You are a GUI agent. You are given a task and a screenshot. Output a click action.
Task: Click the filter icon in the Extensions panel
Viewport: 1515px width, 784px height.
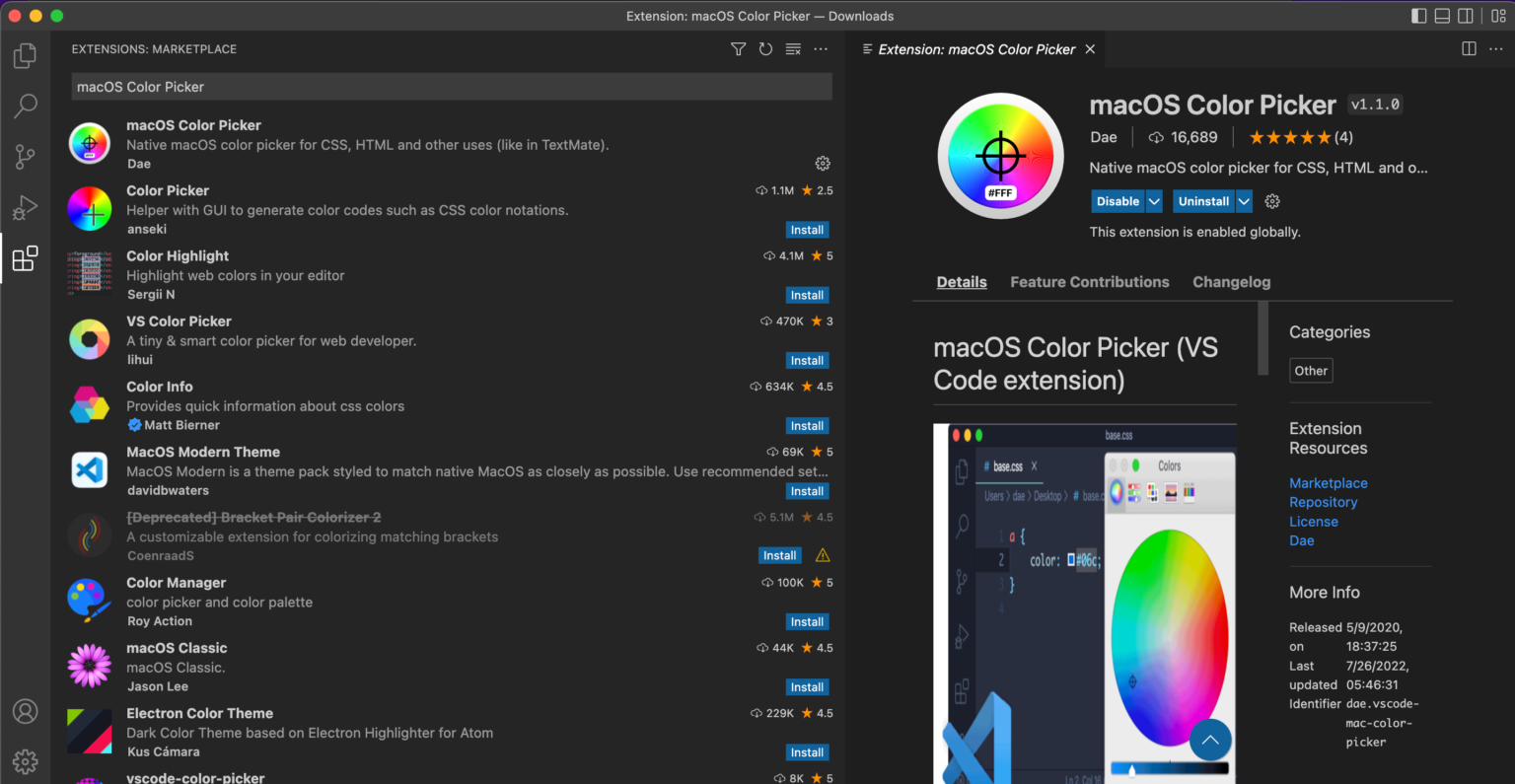[738, 48]
